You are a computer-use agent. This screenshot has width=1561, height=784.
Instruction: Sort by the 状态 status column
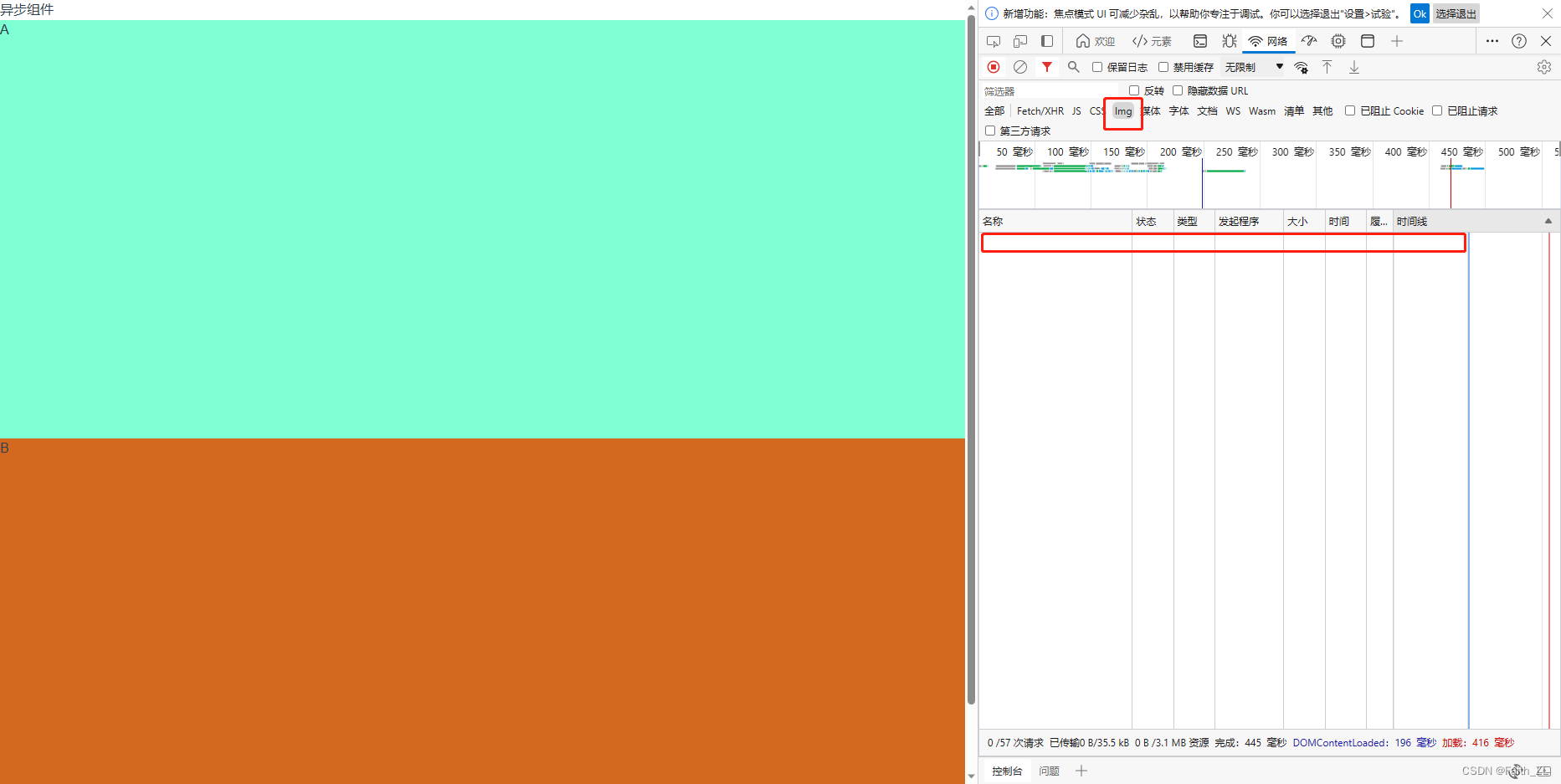click(x=1153, y=221)
